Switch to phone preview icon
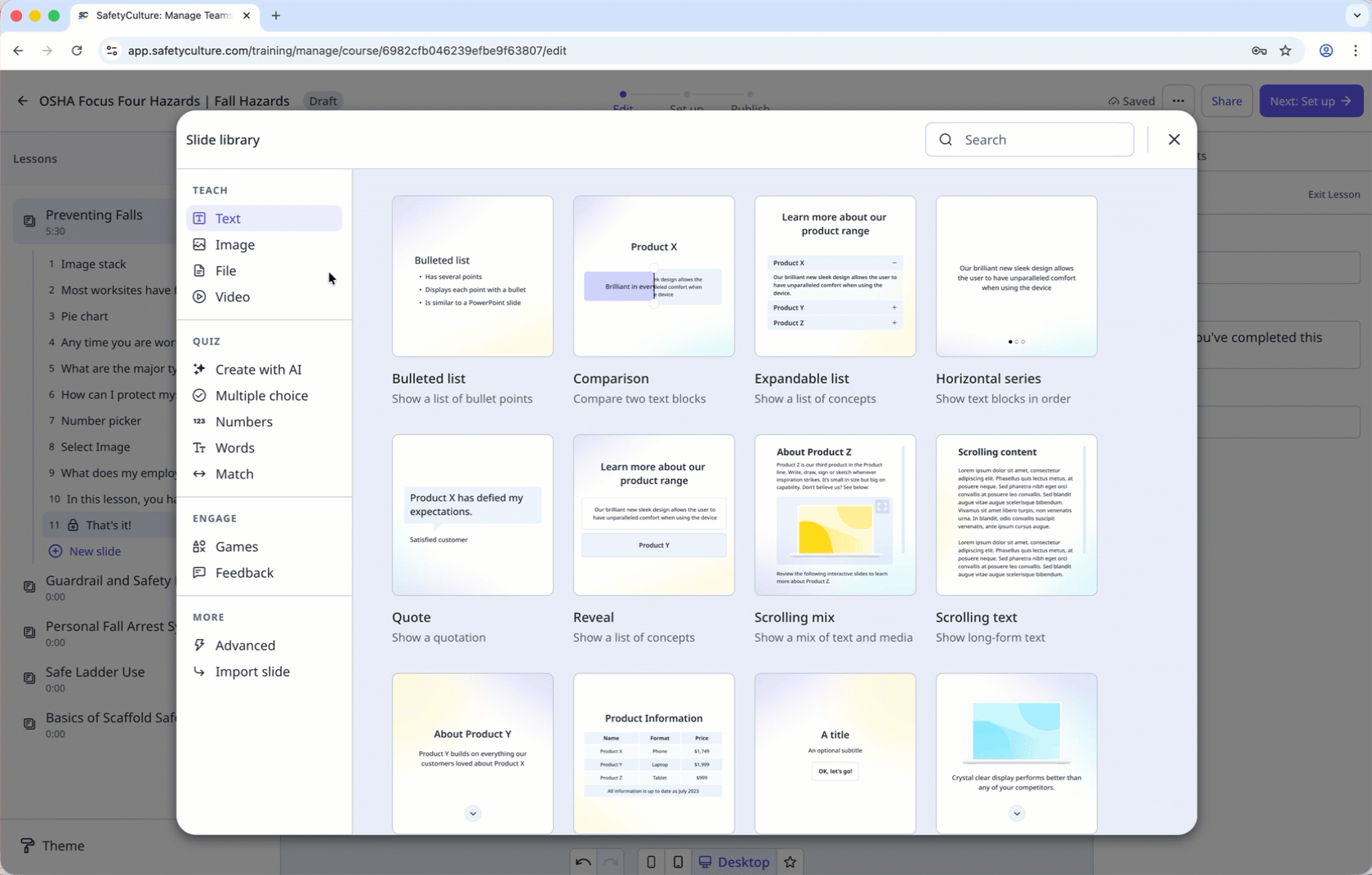This screenshot has height=875, width=1372. tap(651, 862)
